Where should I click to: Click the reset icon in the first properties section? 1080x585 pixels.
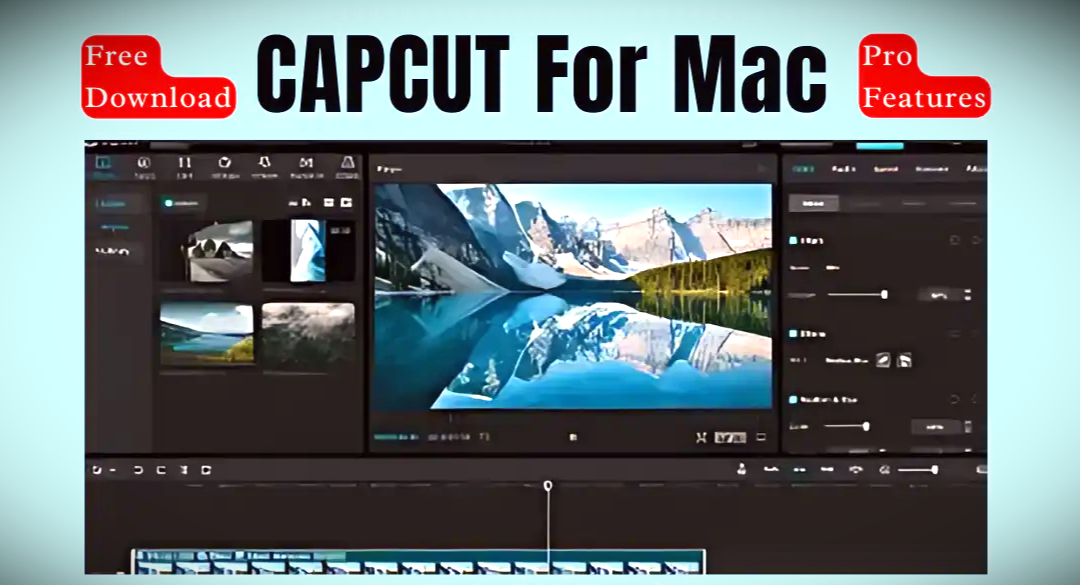click(955, 240)
